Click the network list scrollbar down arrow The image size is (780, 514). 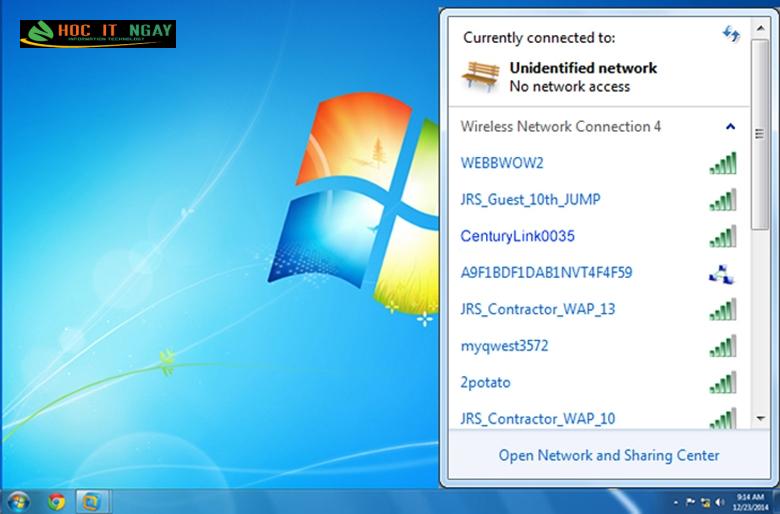pos(760,418)
